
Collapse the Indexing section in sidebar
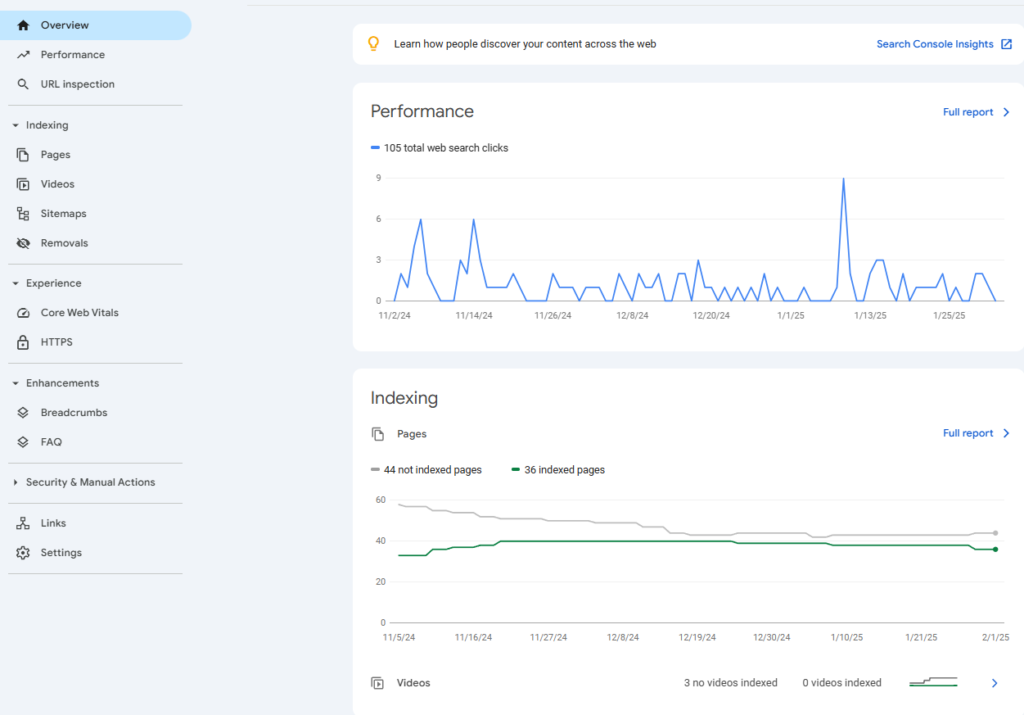tap(15, 126)
